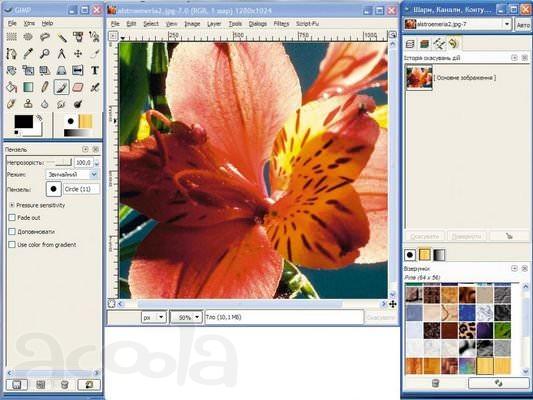Select the Free Select lasso tool

click(45, 37)
